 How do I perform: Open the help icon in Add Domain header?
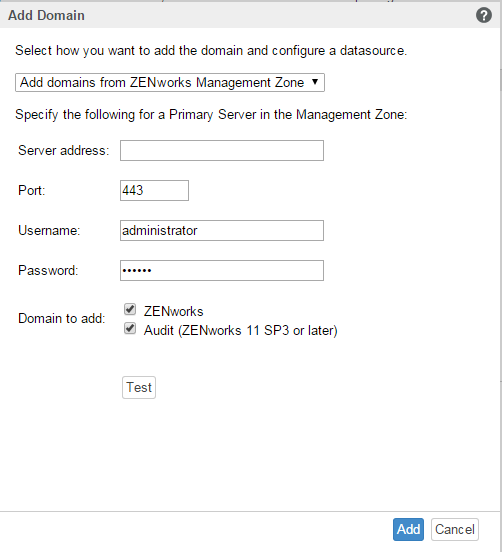point(484,15)
